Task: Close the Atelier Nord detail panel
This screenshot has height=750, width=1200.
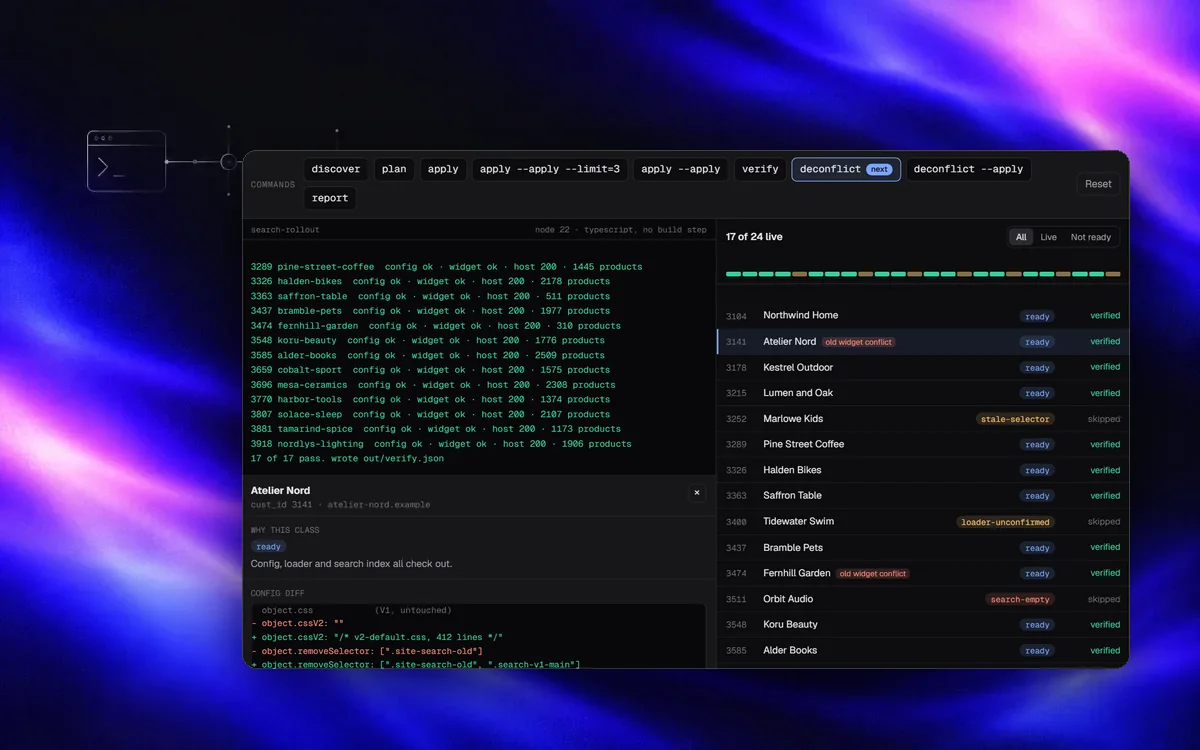Action: [697, 493]
